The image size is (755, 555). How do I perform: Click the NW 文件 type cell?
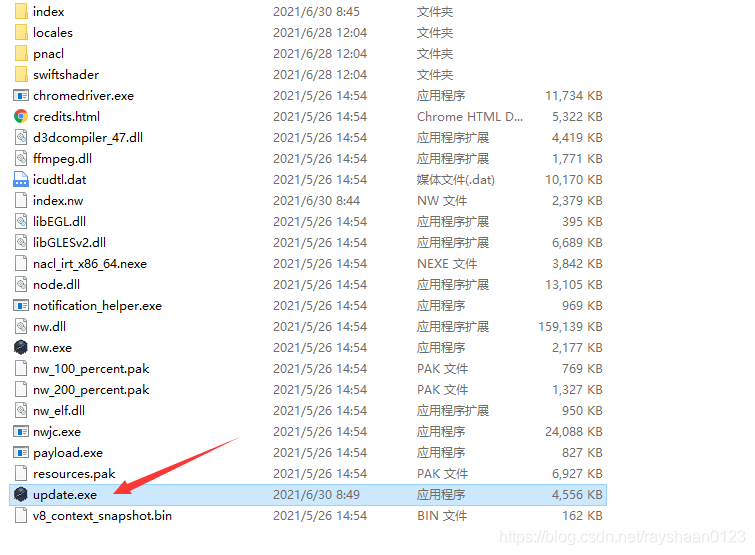coord(442,201)
